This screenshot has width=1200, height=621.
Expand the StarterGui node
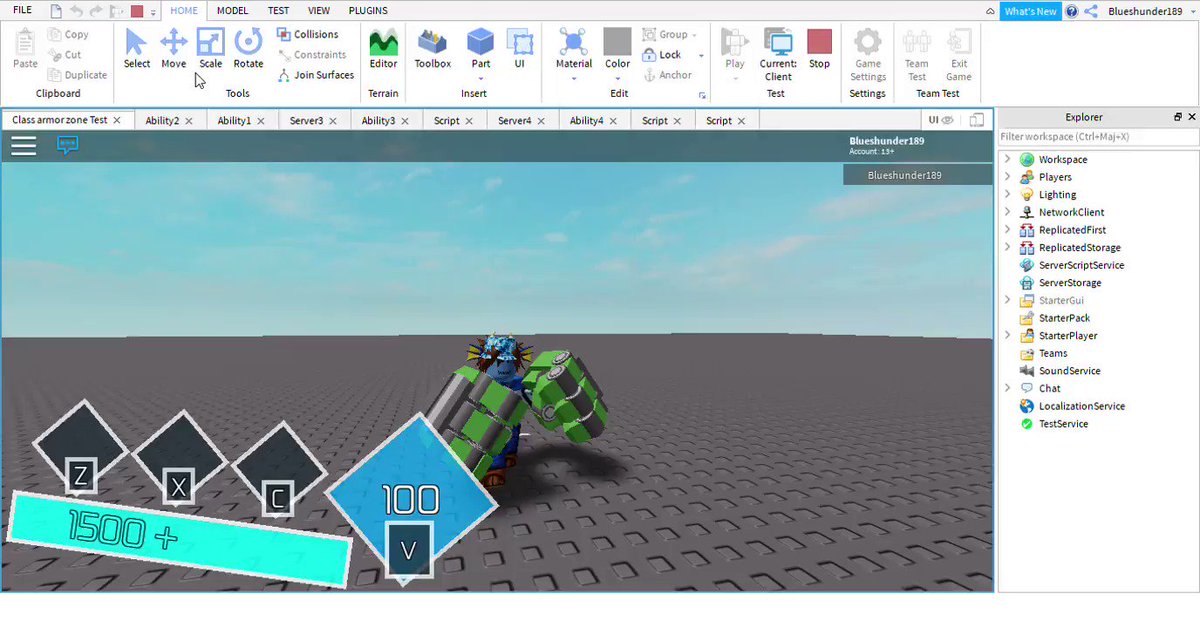[x=1007, y=301]
